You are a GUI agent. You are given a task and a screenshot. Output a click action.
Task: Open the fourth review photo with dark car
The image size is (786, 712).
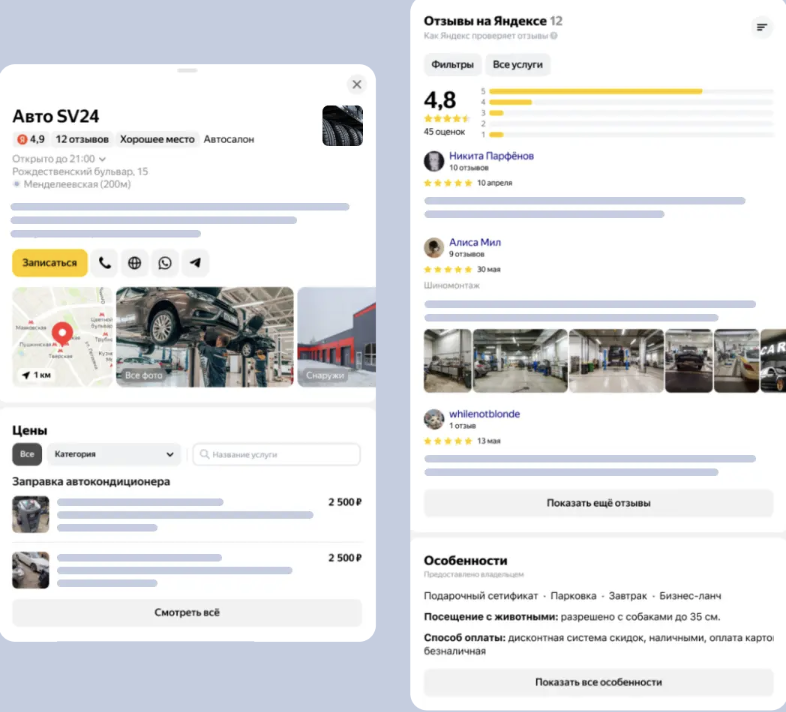click(689, 360)
